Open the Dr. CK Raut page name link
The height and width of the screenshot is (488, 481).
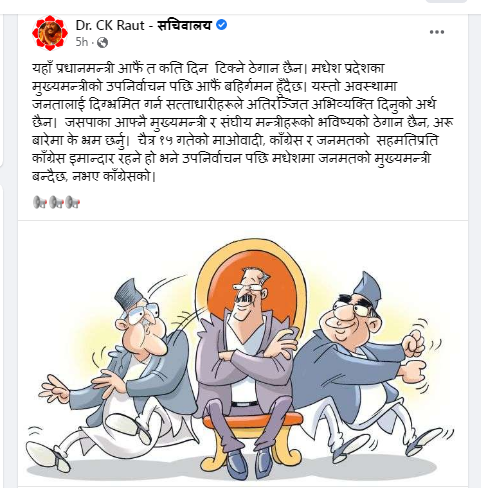pos(110,25)
